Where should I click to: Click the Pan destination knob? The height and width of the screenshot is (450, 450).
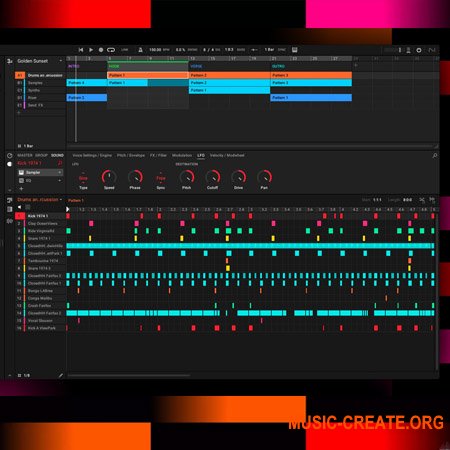(264, 177)
